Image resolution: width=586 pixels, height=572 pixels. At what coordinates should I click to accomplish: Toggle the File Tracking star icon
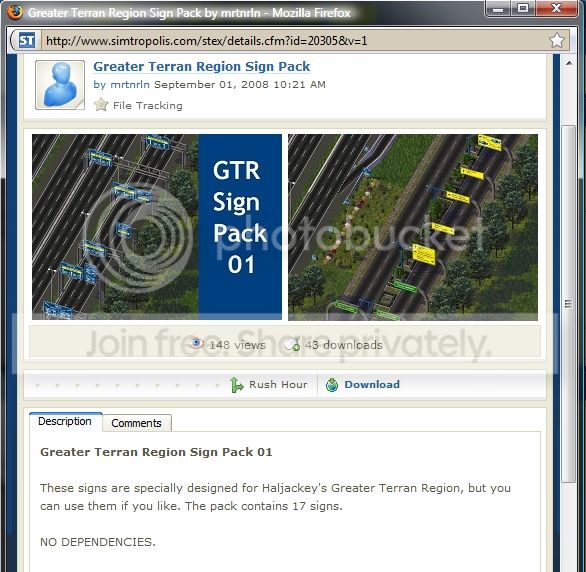click(x=101, y=105)
